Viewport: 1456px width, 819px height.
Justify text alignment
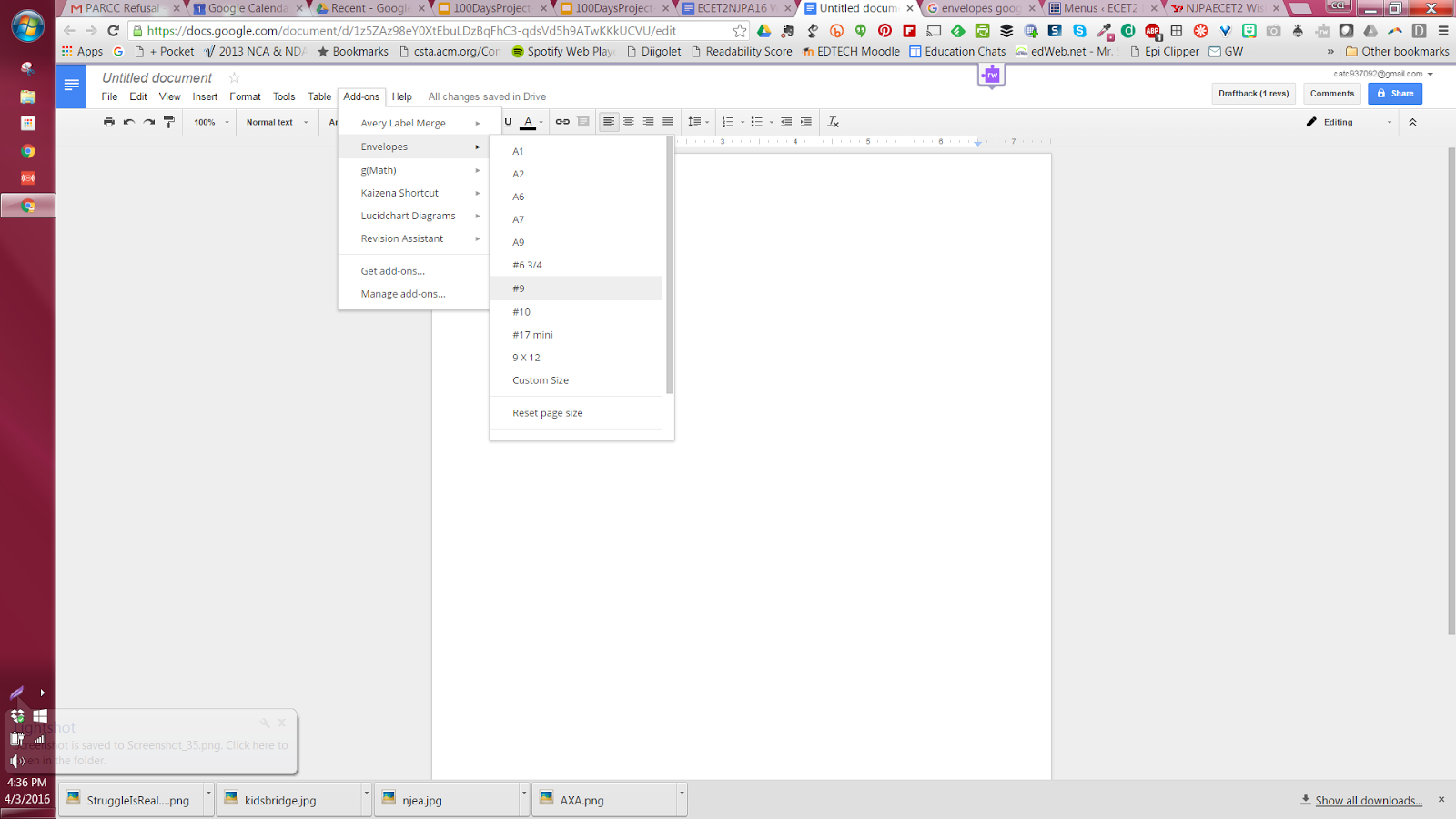click(669, 122)
